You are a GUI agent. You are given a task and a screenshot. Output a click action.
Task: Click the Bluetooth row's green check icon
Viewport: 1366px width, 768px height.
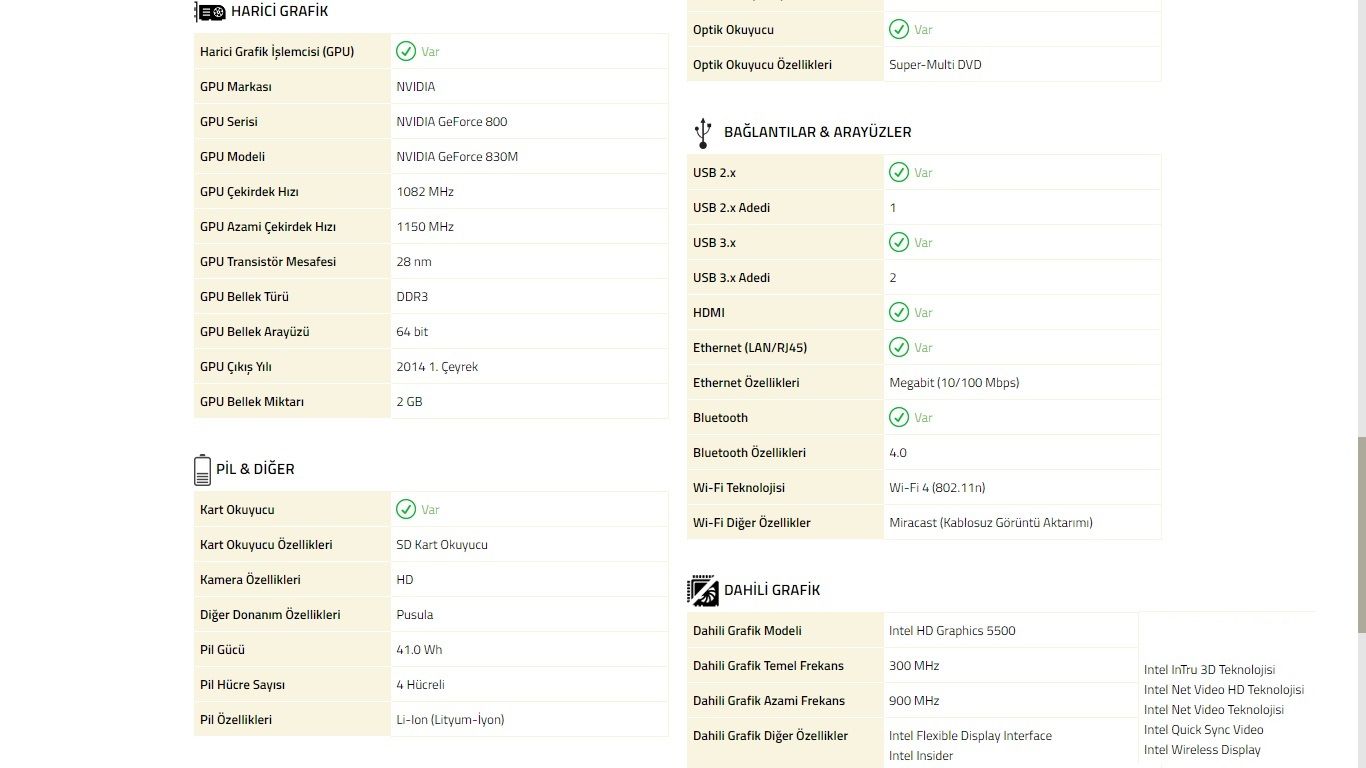click(x=899, y=418)
